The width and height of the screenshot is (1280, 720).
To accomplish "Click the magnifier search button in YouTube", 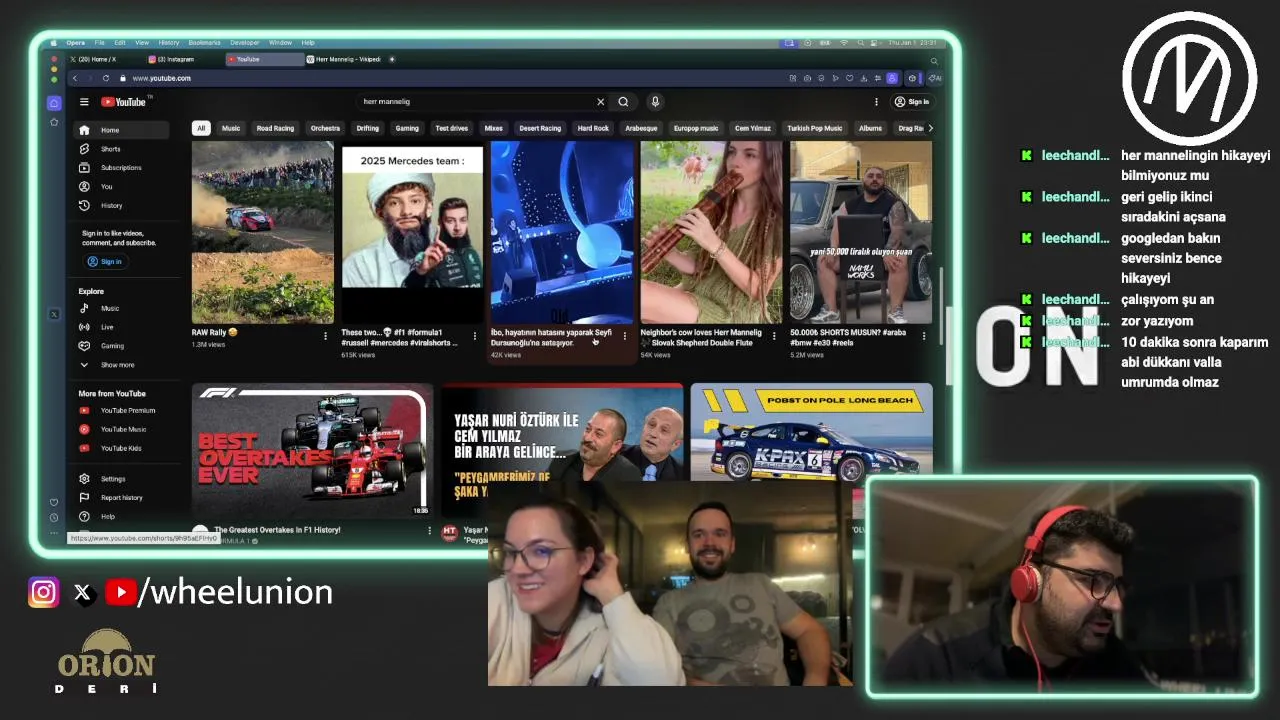I will point(623,102).
